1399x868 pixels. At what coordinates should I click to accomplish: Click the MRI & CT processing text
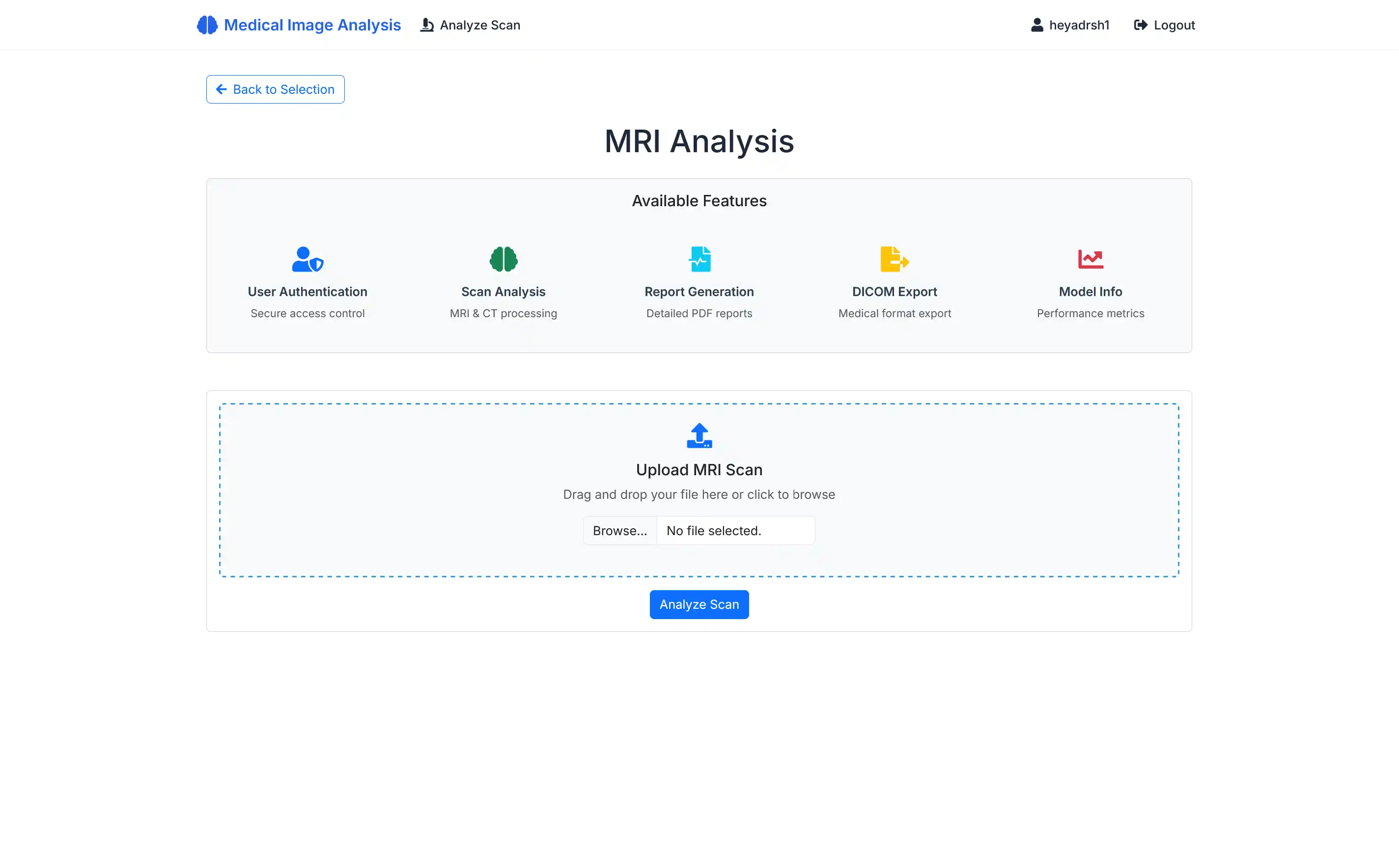[503, 313]
